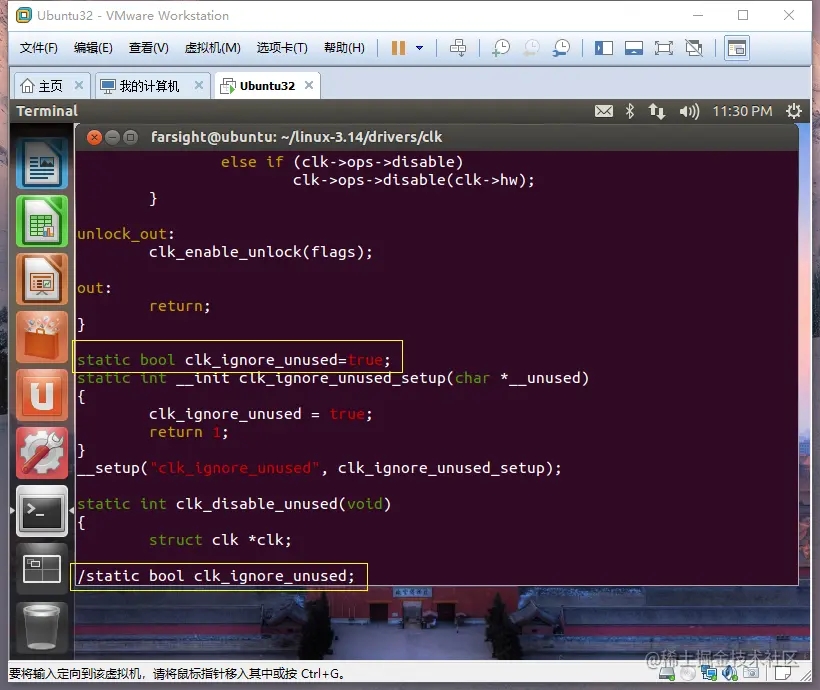Open the Bluetooth indicator menu
The height and width of the screenshot is (690, 820).
[630, 111]
